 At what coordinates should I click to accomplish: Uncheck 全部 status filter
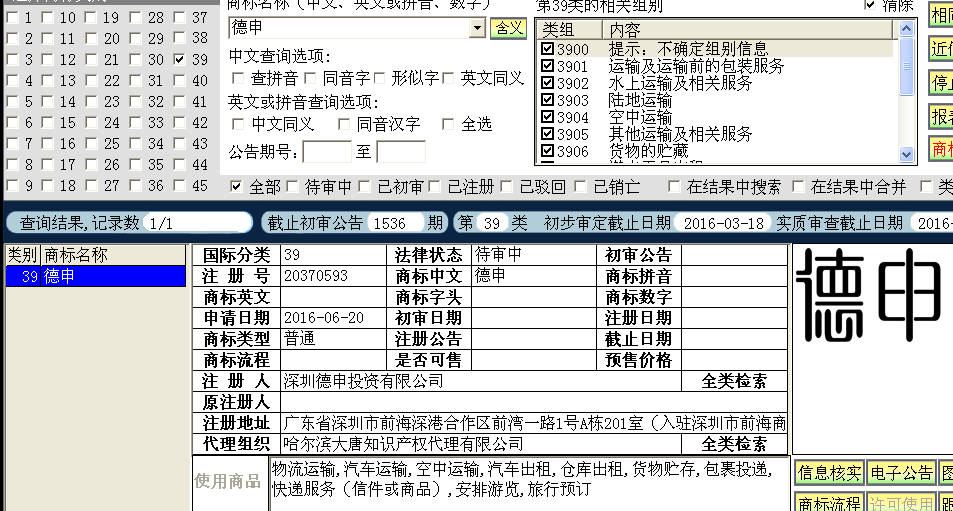point(236,187)
